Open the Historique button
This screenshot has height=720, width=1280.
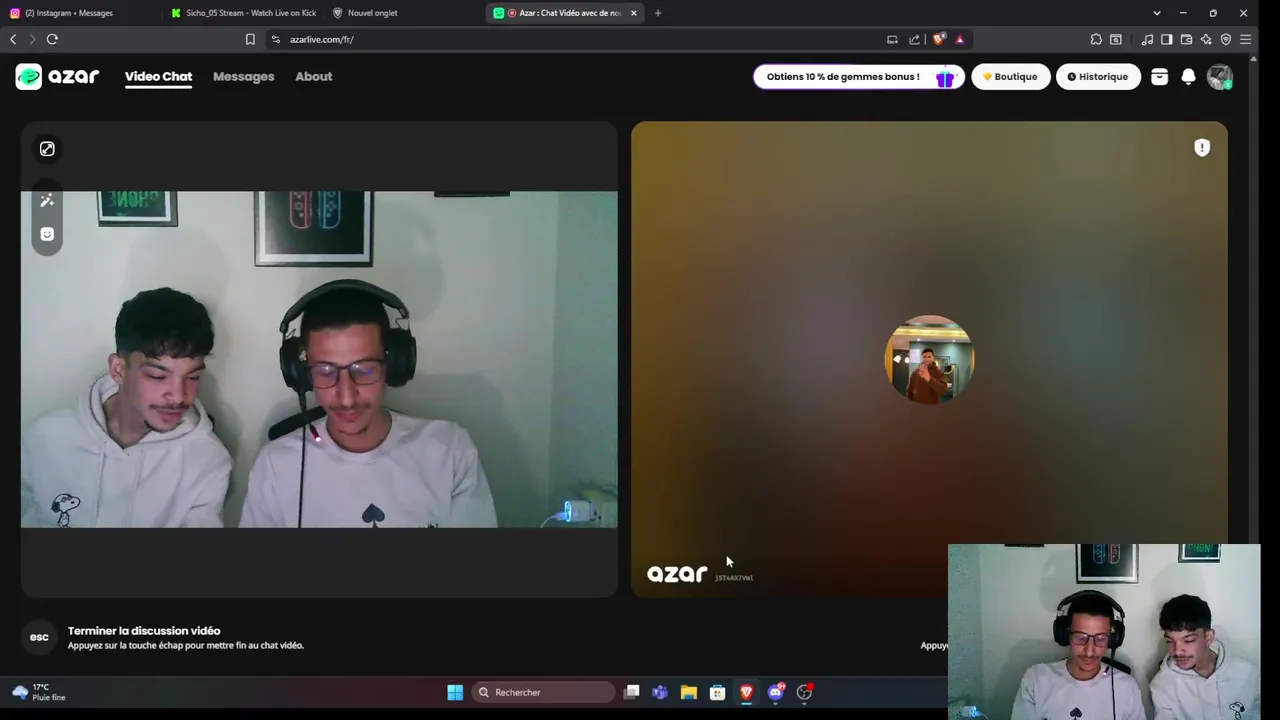coord(1098,77)
